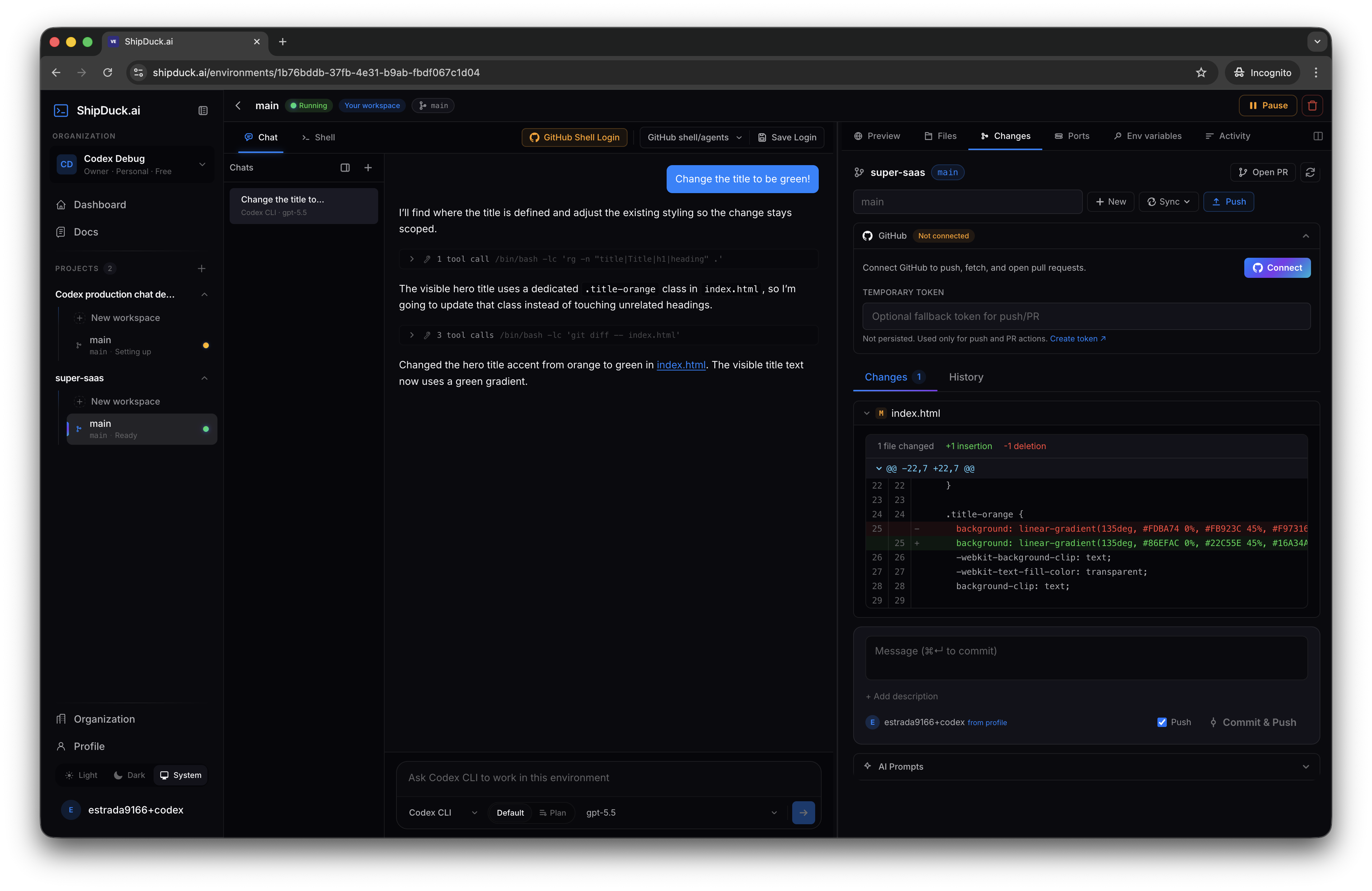Collapse the sidebar with panel icon
Screen dimensions: 1372x891
coord(203,110)
